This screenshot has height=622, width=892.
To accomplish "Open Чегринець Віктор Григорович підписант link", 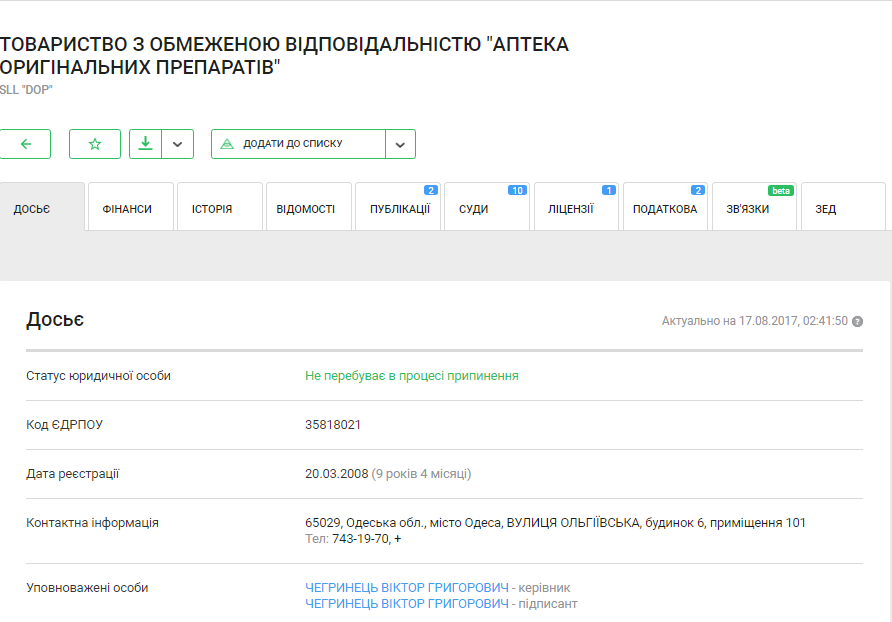I will 407,604.
